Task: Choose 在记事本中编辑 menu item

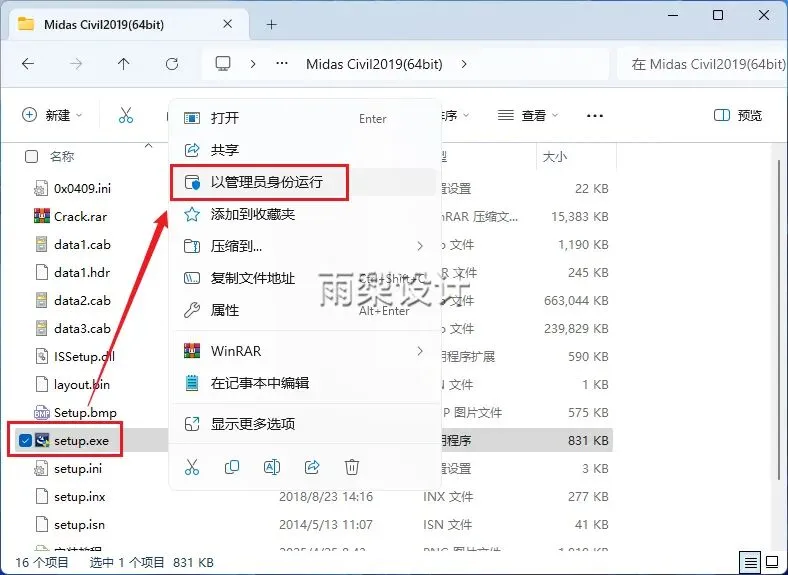Action: (x=305, y=384)
